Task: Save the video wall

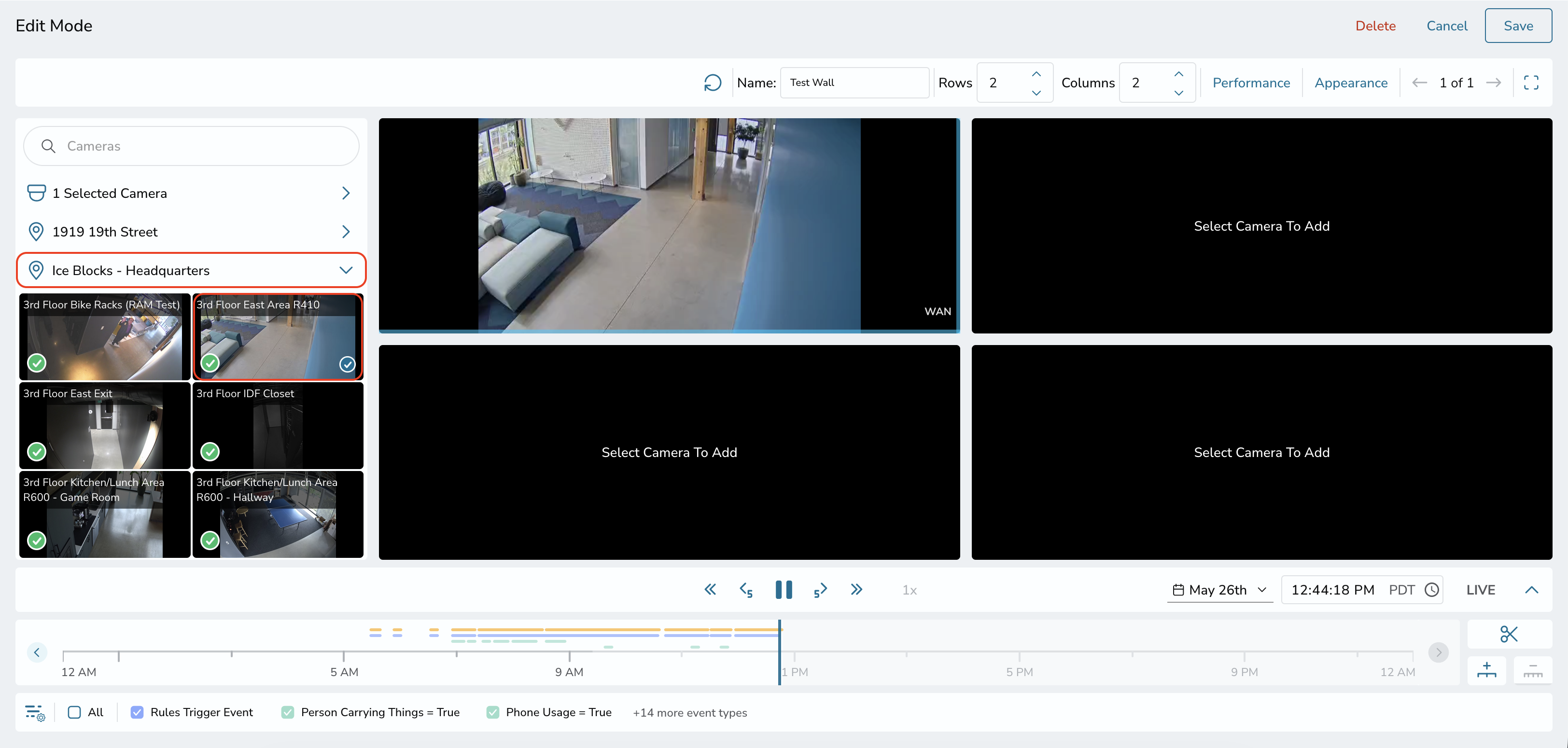Action: coord(1518,26)
